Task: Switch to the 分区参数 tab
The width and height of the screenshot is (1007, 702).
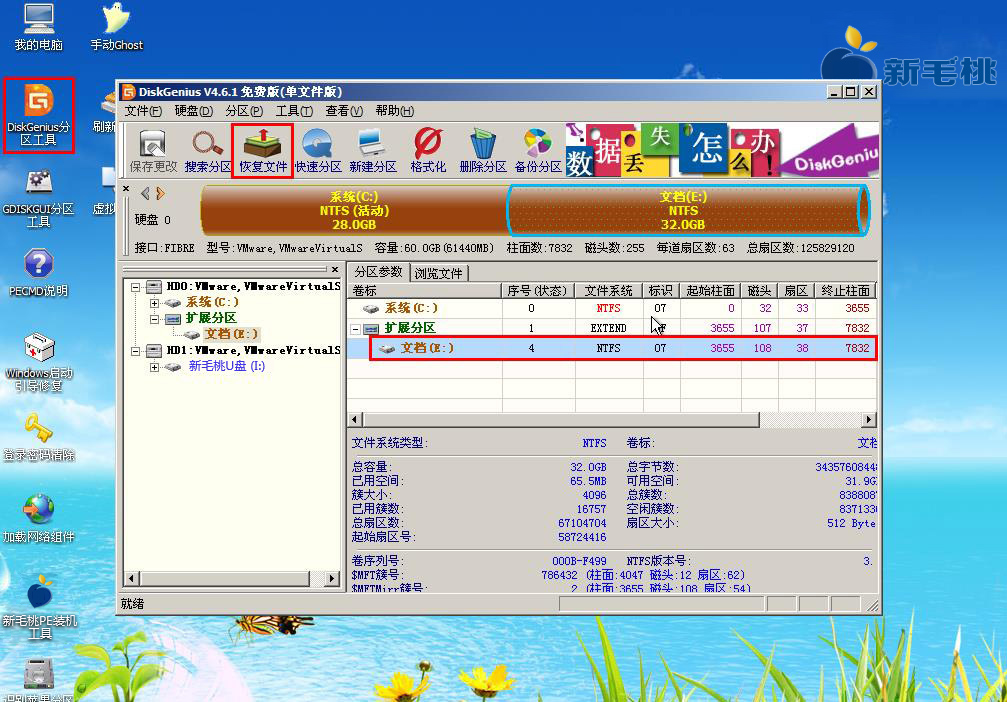Action: coord(378,272)
